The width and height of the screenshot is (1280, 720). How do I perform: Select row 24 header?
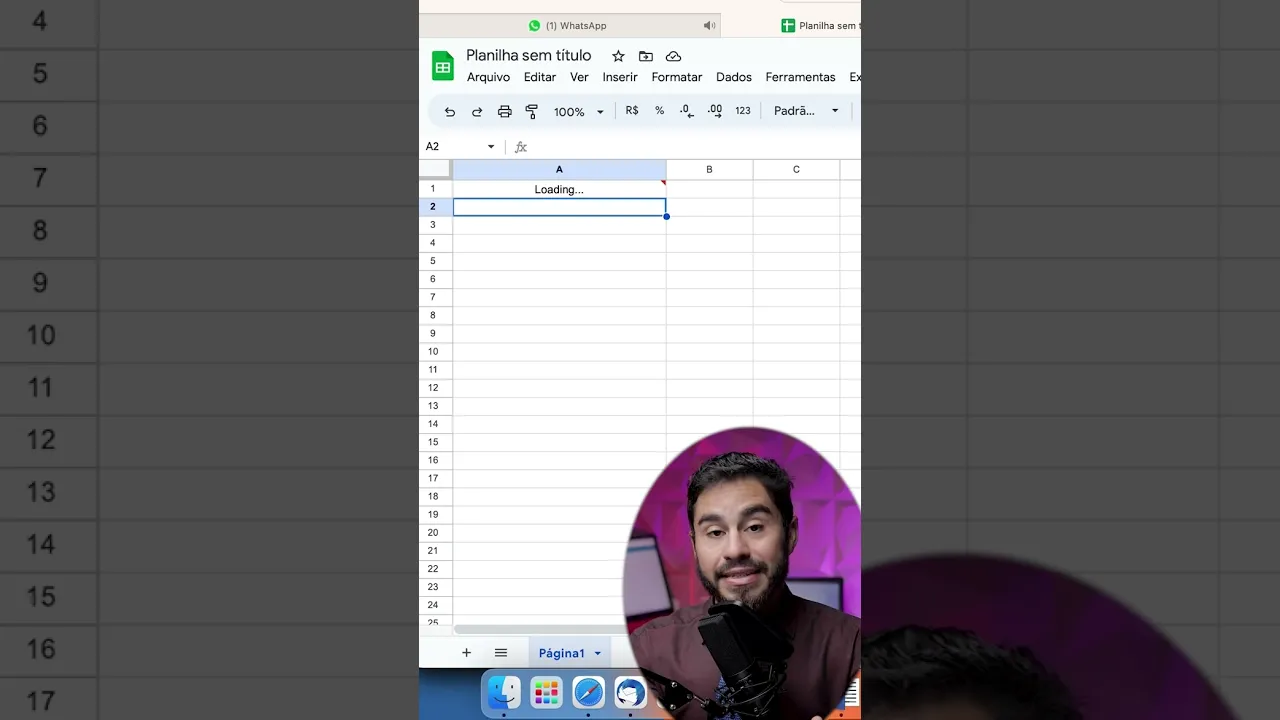(435, 605)
